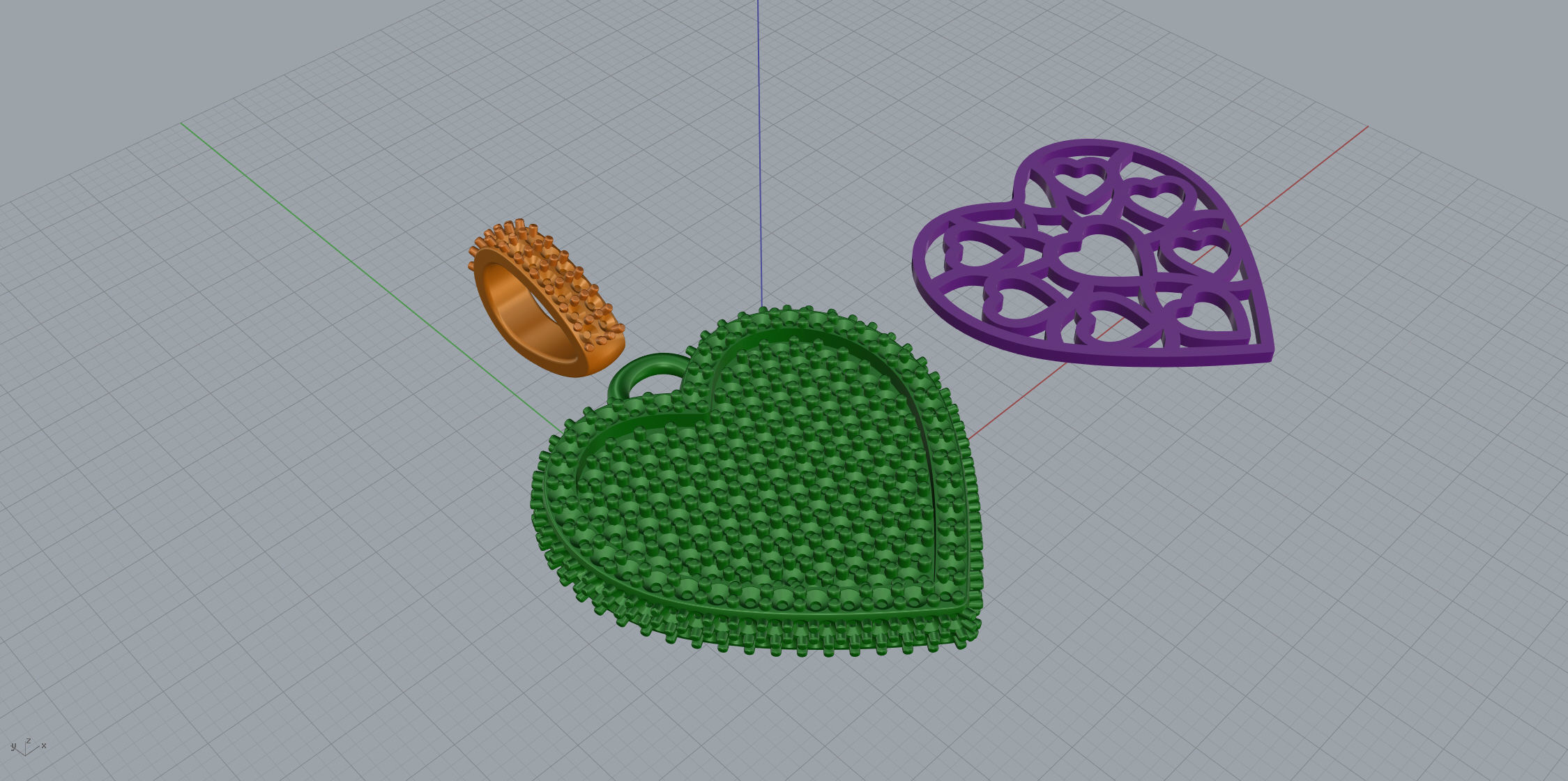Select the orange studded ring model
This screenshot has height=781, width=1568.
tap(547, 298)
